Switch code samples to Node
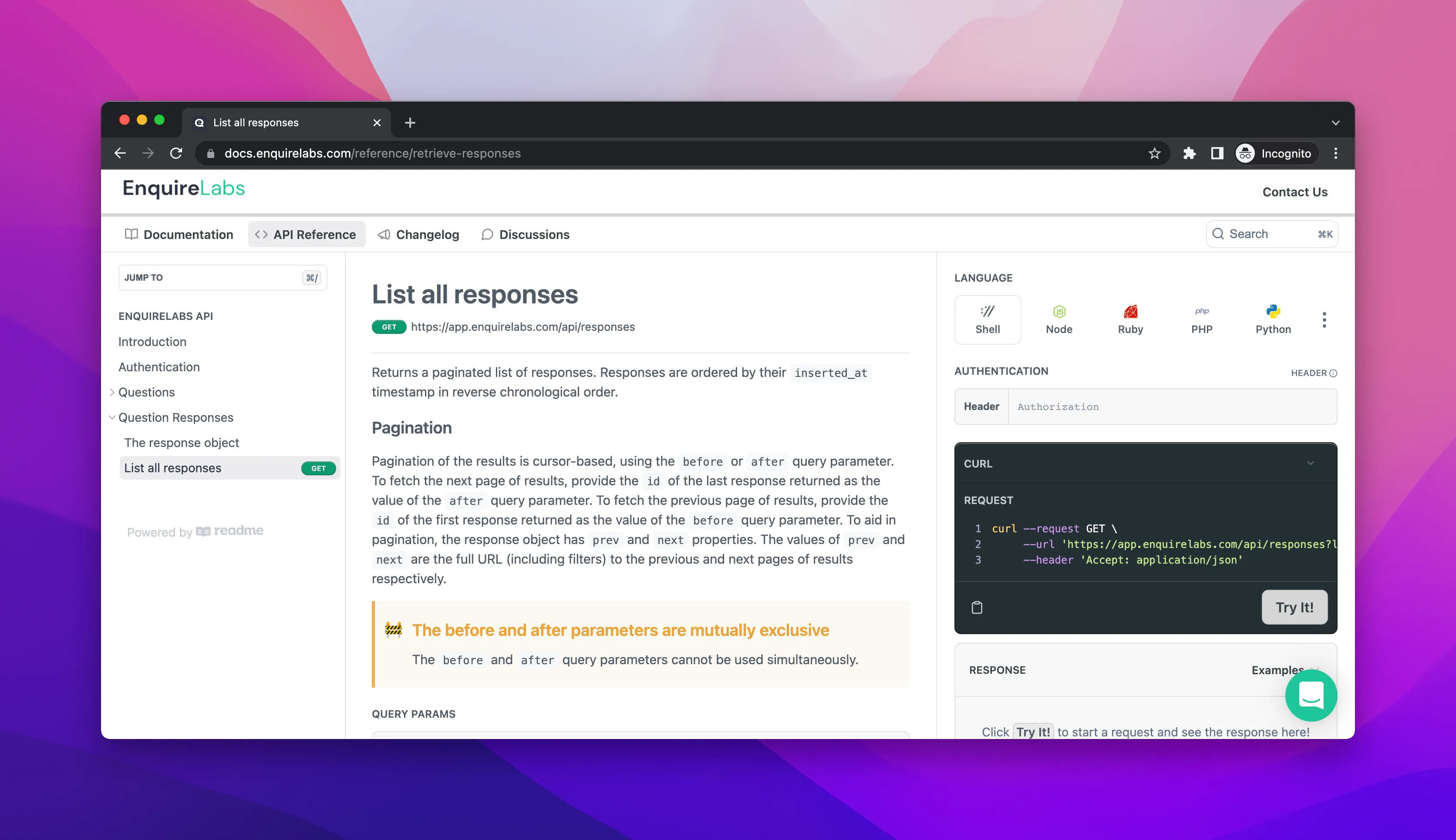The image size is (1456, 840). [1059, 319]
